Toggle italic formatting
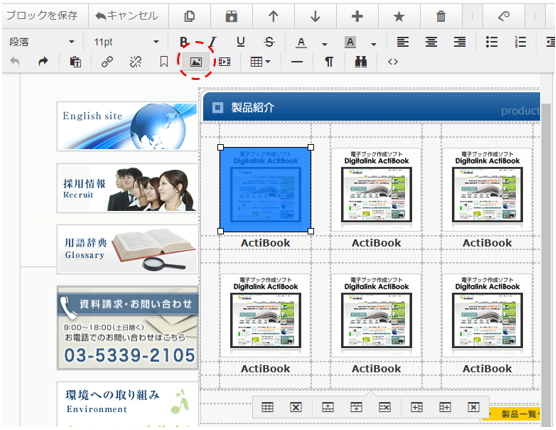The image size is (556, 430). (x=212, y=42)
